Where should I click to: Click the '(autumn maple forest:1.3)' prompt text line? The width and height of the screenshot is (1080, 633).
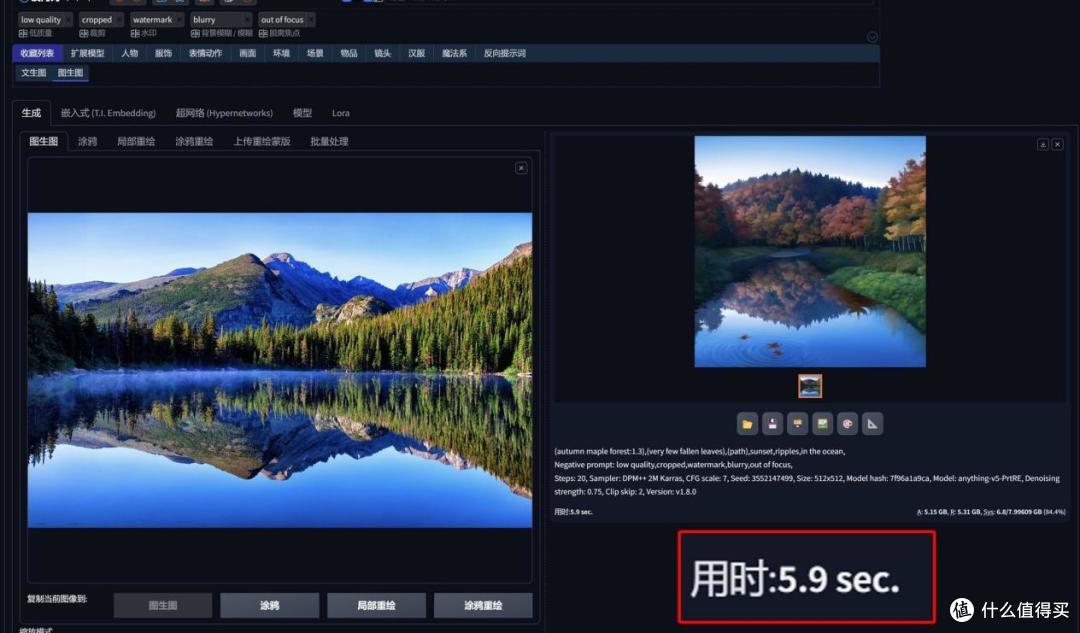tap(699, 451)
